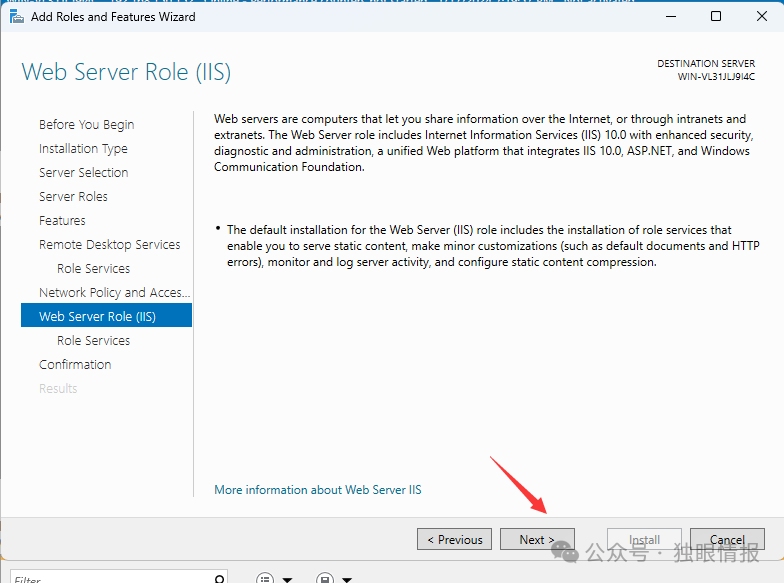The height and width of the screenshot is (583, 784).
Task: Open the dropdown arrow beside save icon
Action: click(x=347, y=580)
